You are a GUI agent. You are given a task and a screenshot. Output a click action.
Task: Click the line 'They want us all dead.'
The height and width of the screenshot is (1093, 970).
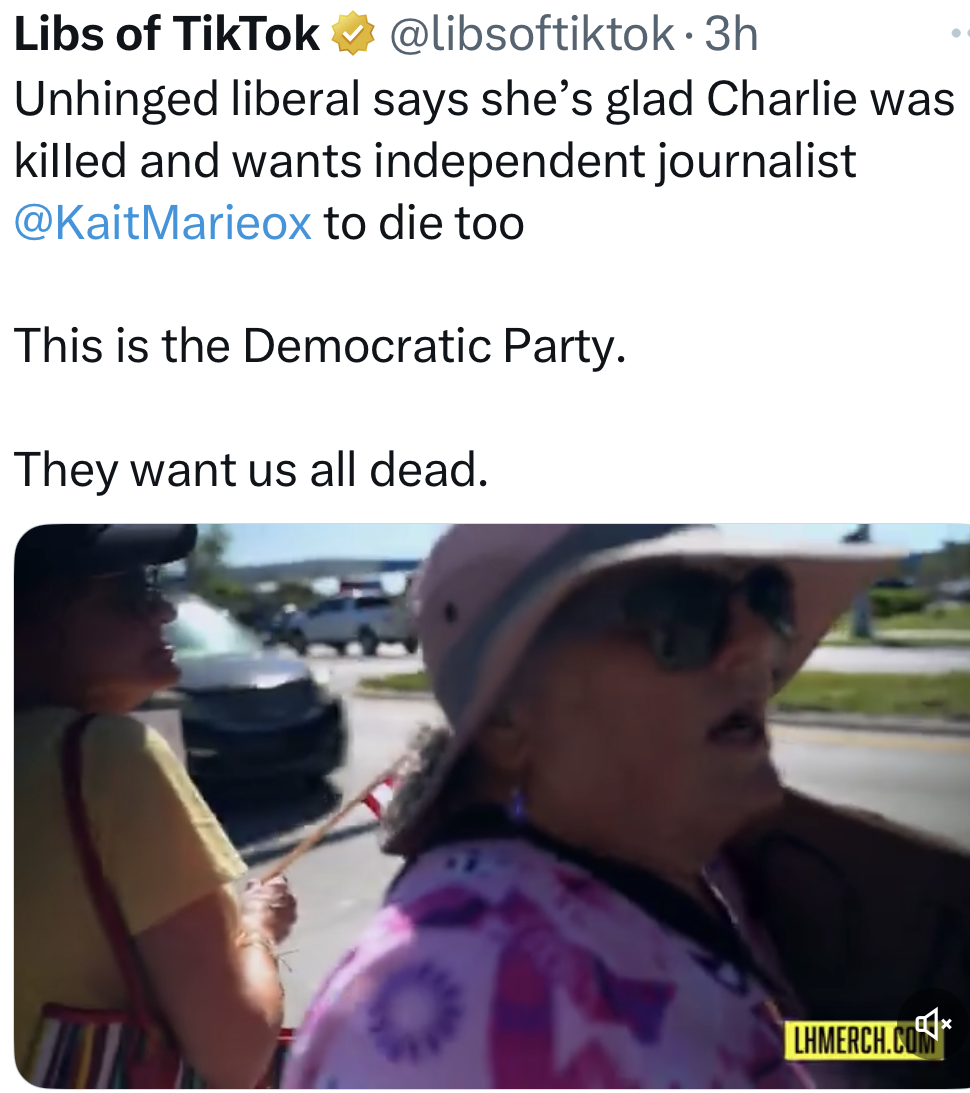[x=251, y=470]
